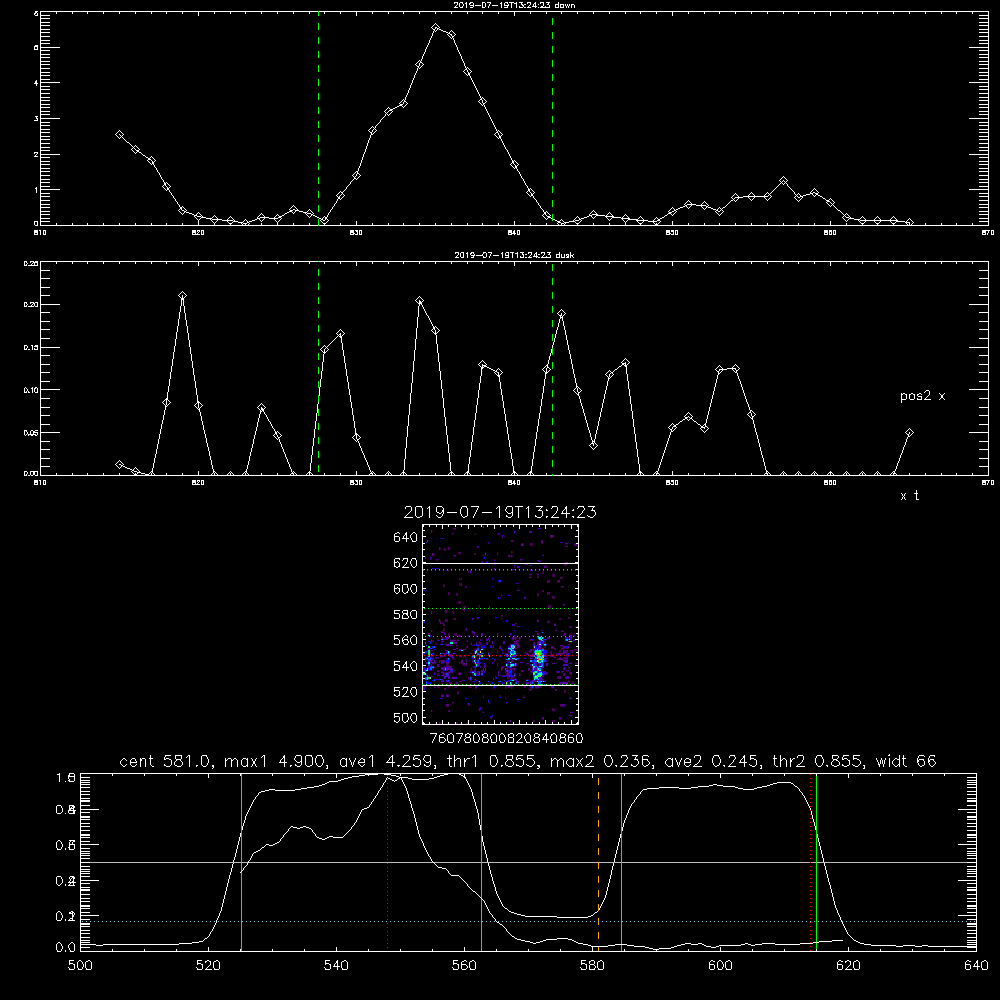The height and width of the screenshot is (1000, 1000).
Task: Click the "500" y-axis label beside spectrogram
Action: coord(406,717)
